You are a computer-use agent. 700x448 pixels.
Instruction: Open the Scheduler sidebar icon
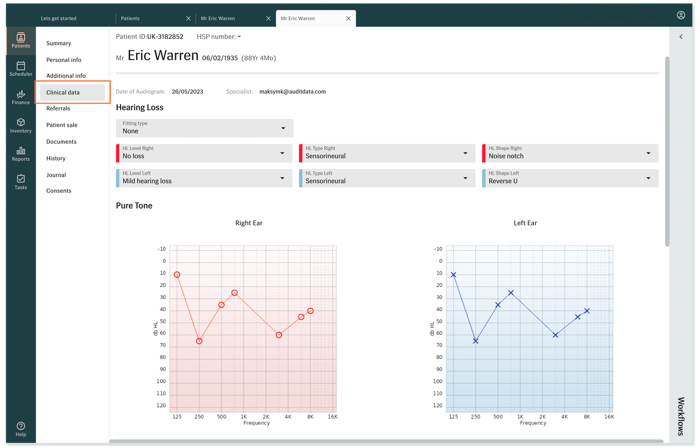(20, 69)
